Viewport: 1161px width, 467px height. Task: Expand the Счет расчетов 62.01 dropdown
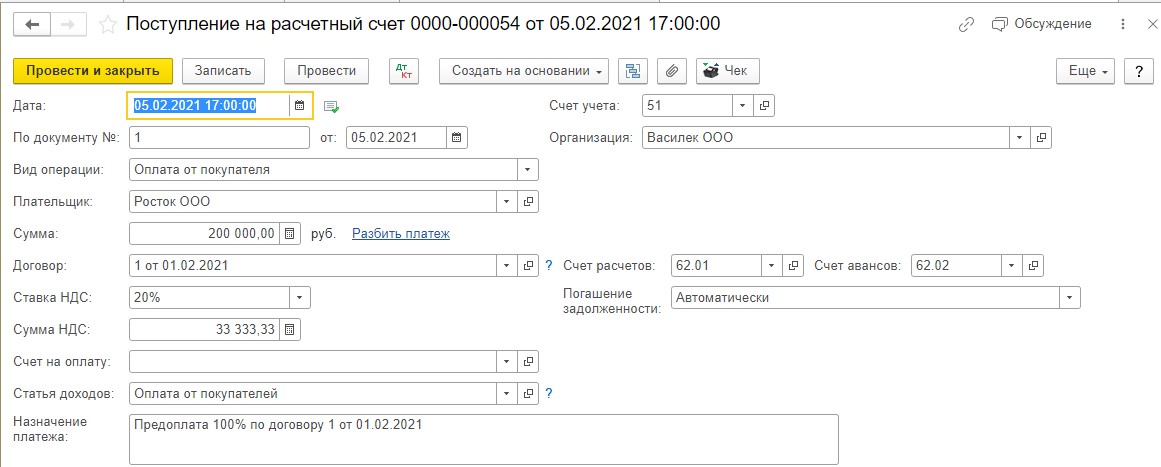point(772,265)
